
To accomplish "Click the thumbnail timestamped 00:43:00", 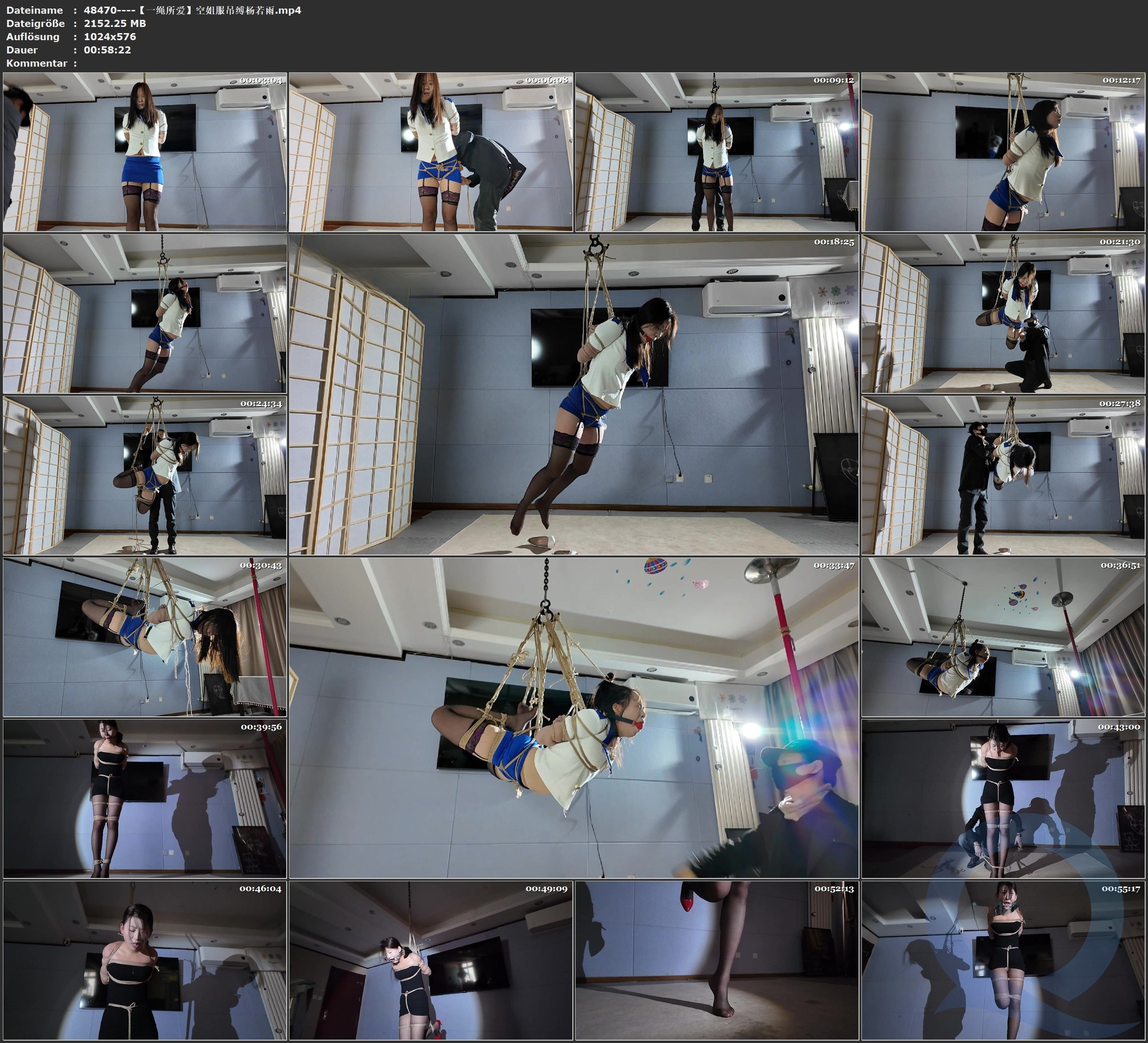I will point(1003,799).
